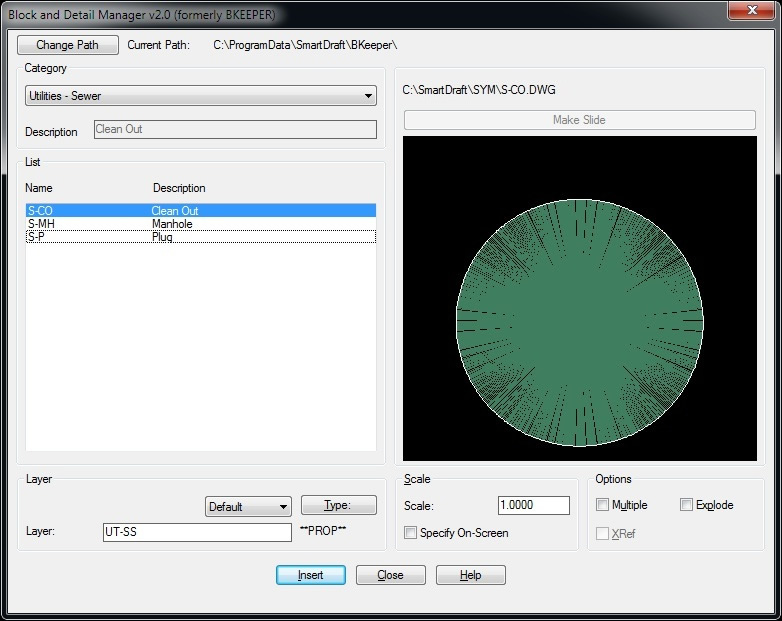Click the Type: button
782x621 pixels.
(x=339, y=505)
